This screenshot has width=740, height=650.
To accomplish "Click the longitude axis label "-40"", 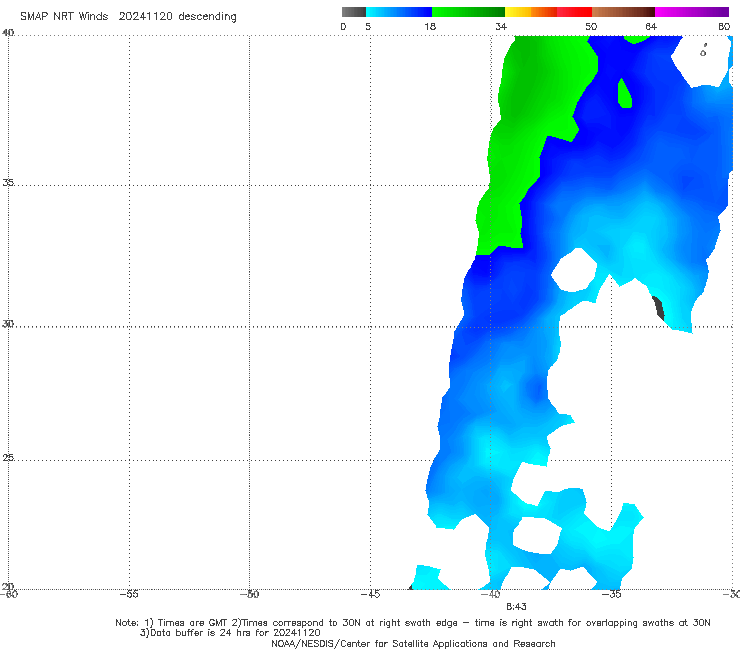I will (x=491, y=594).
